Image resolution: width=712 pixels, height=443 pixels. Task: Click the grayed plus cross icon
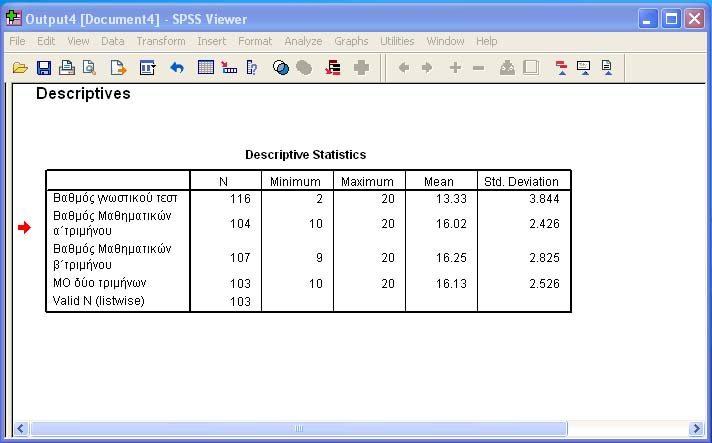[x=361, y=68]
